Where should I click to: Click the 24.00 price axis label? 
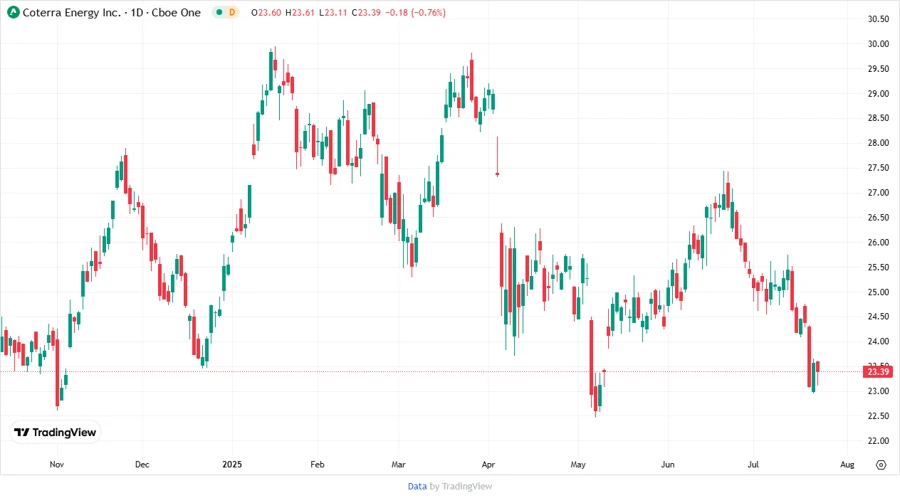[878, 341]
